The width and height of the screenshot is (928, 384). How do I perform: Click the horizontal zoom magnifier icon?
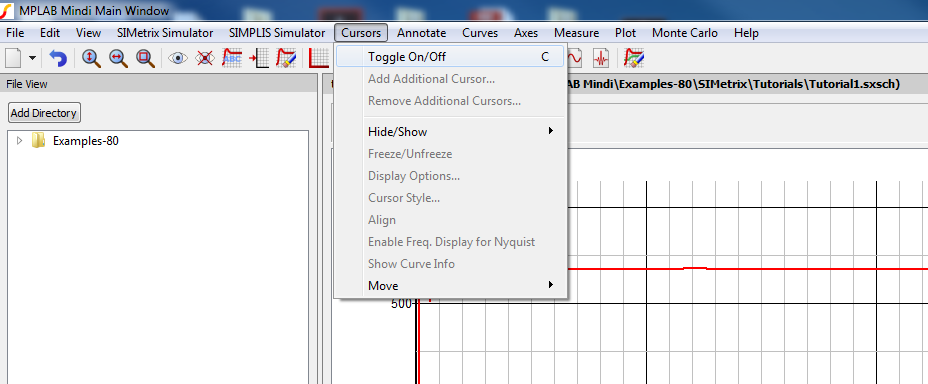pos(118,58)
